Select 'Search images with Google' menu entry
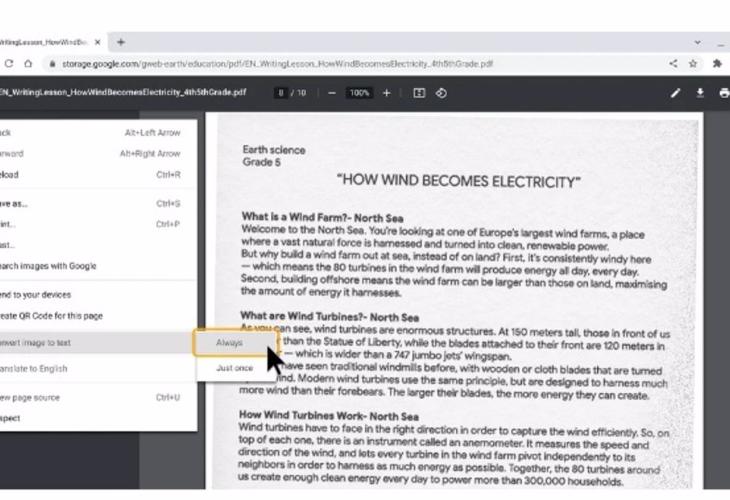 click(50, 266)
